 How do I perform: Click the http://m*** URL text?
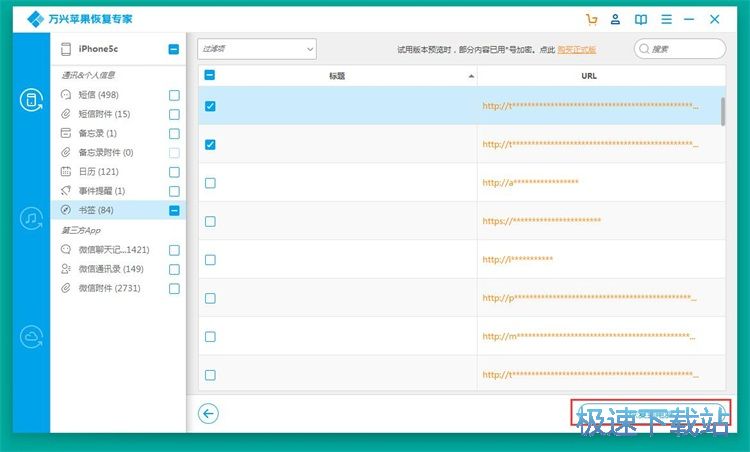tap(589, 336)
